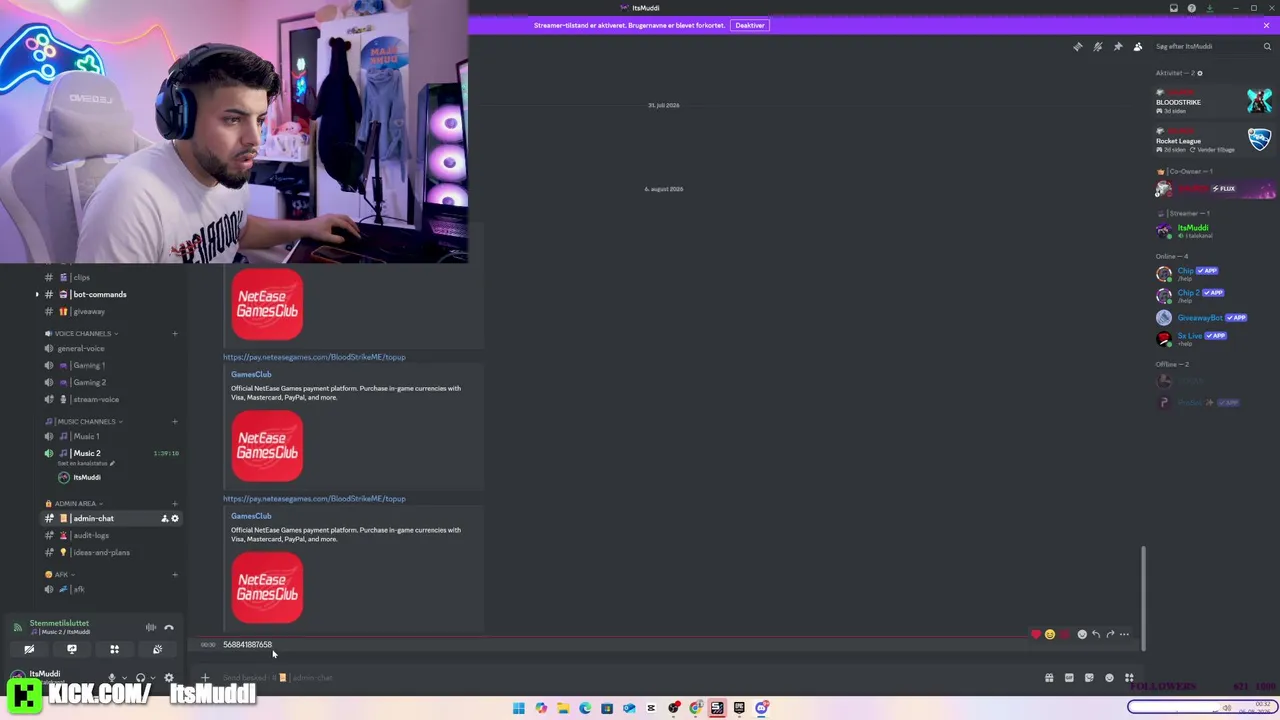Open user settings gear

click(168, 677)
